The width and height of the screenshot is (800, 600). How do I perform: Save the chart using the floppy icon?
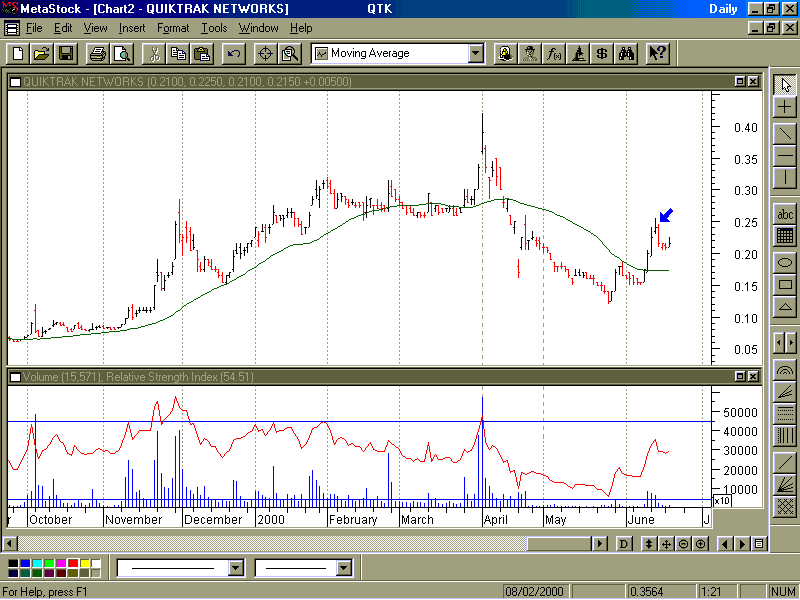click(66, 53)
